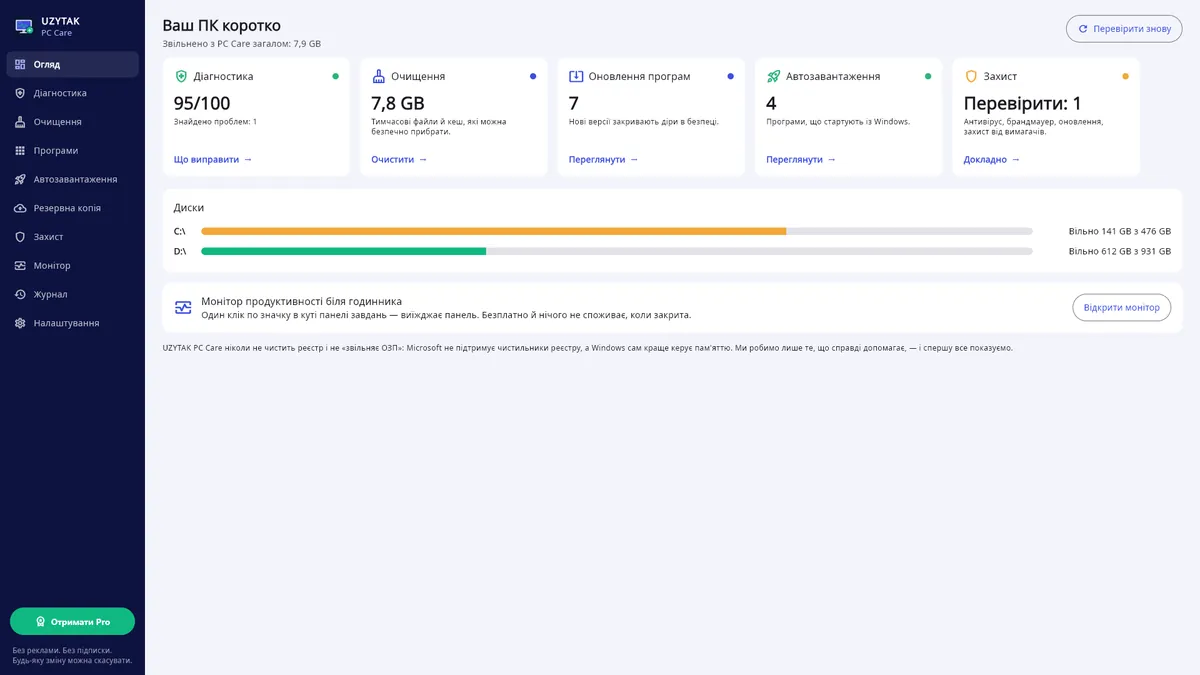Click the rocket icon on Автозавантаження card

(x=773, y=76)
